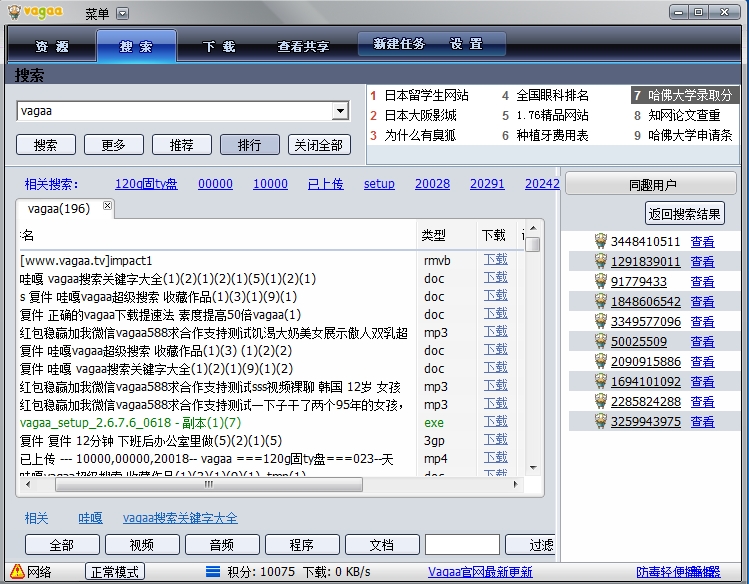
Task: Click the 更多 button
Action: coord(114,145)
